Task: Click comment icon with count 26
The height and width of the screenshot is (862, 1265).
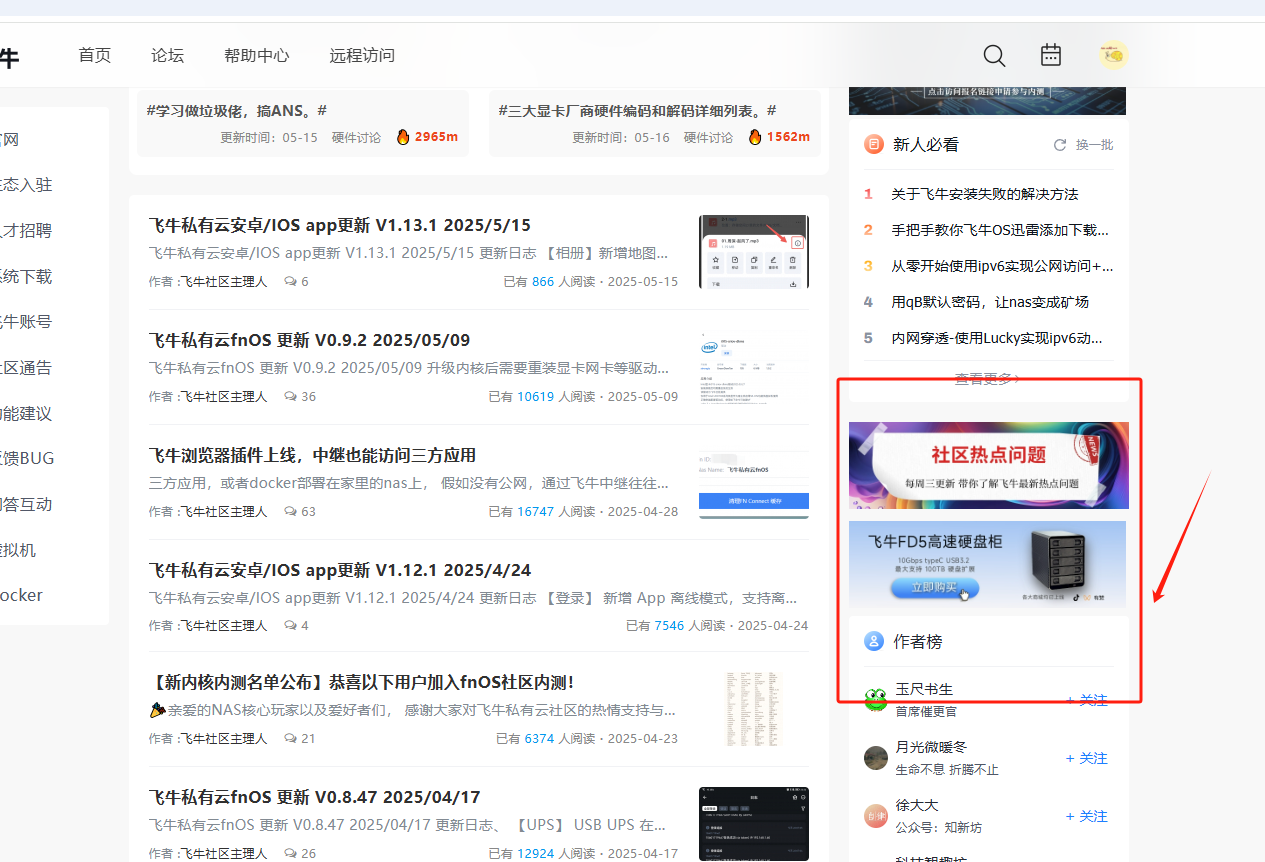Action: point(290,854)
